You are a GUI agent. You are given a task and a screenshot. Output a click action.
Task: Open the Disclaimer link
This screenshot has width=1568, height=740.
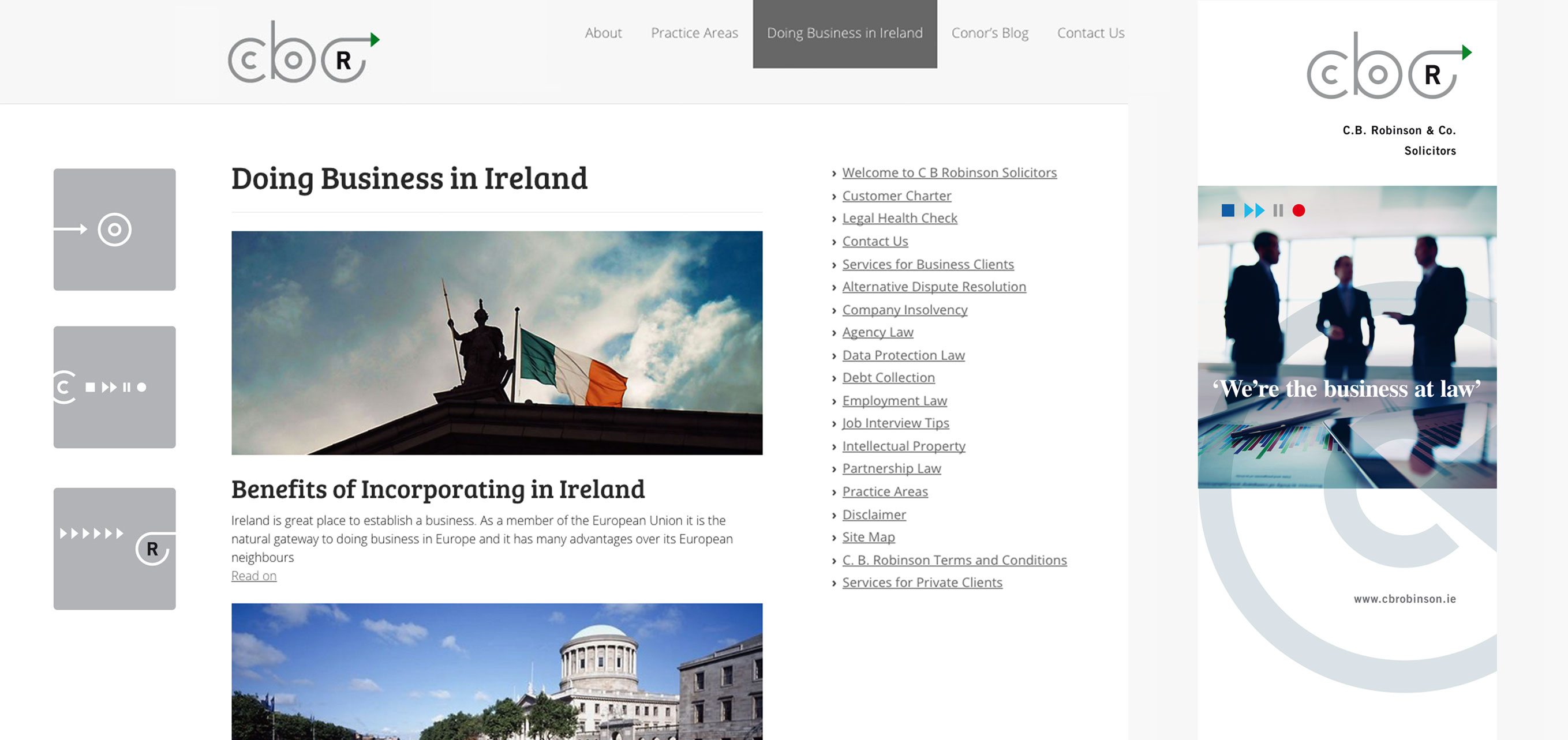click(x=874, y=515)
